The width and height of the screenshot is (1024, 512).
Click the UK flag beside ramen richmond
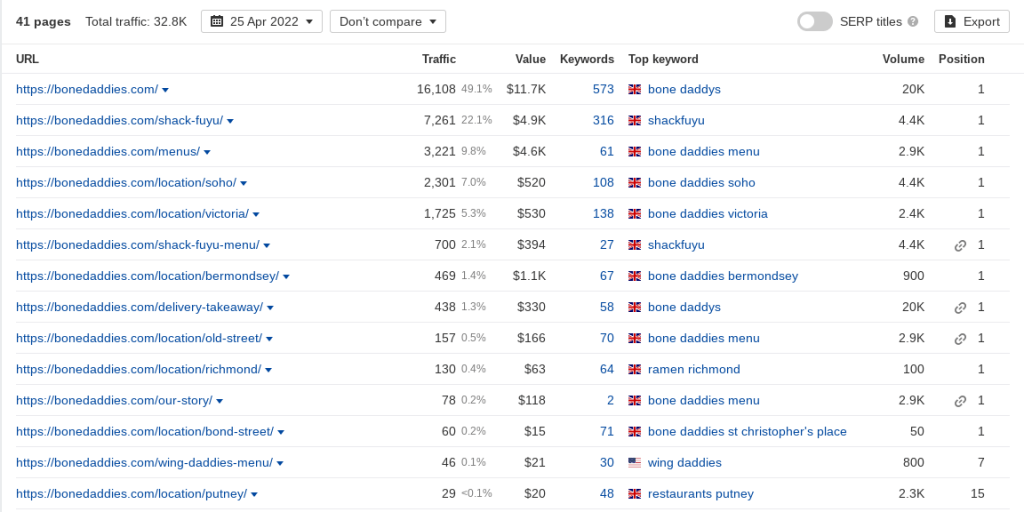click(634, 370)
